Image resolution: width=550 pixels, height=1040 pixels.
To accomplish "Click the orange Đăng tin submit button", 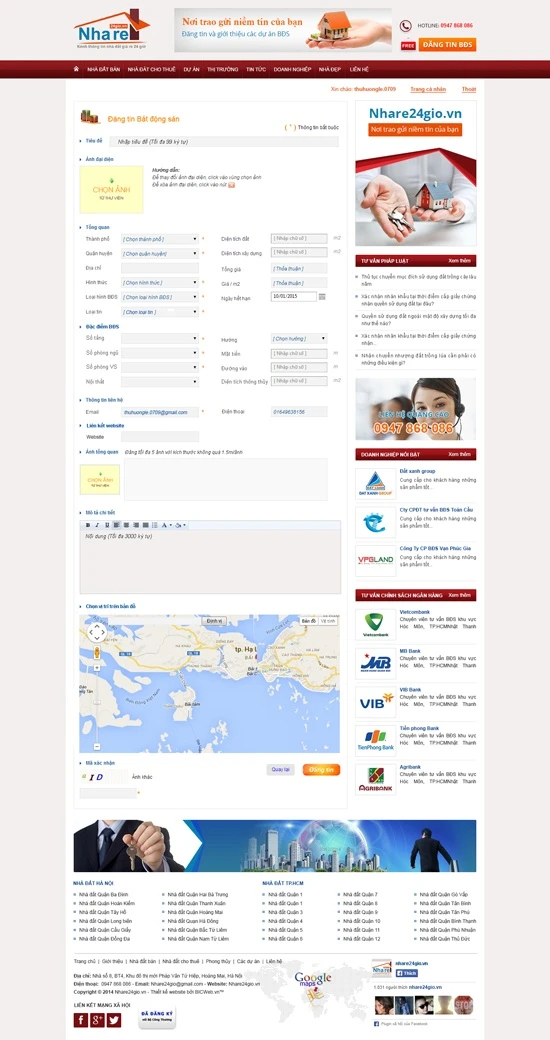I will pyautogui.click(x=321, y=770).
